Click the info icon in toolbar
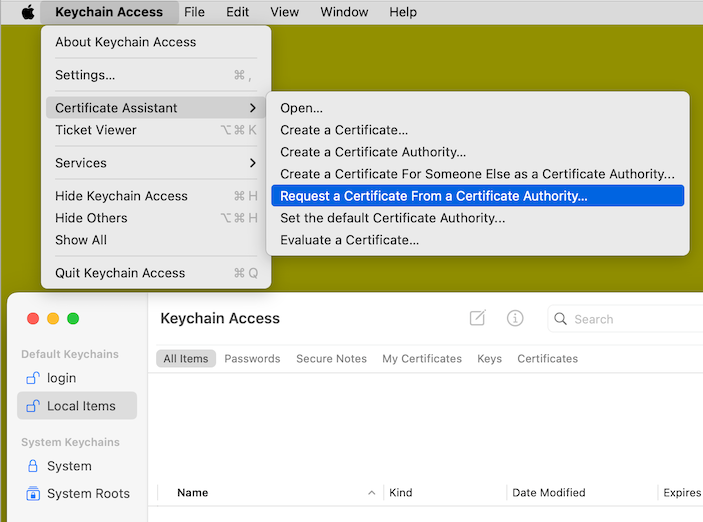 515,318
